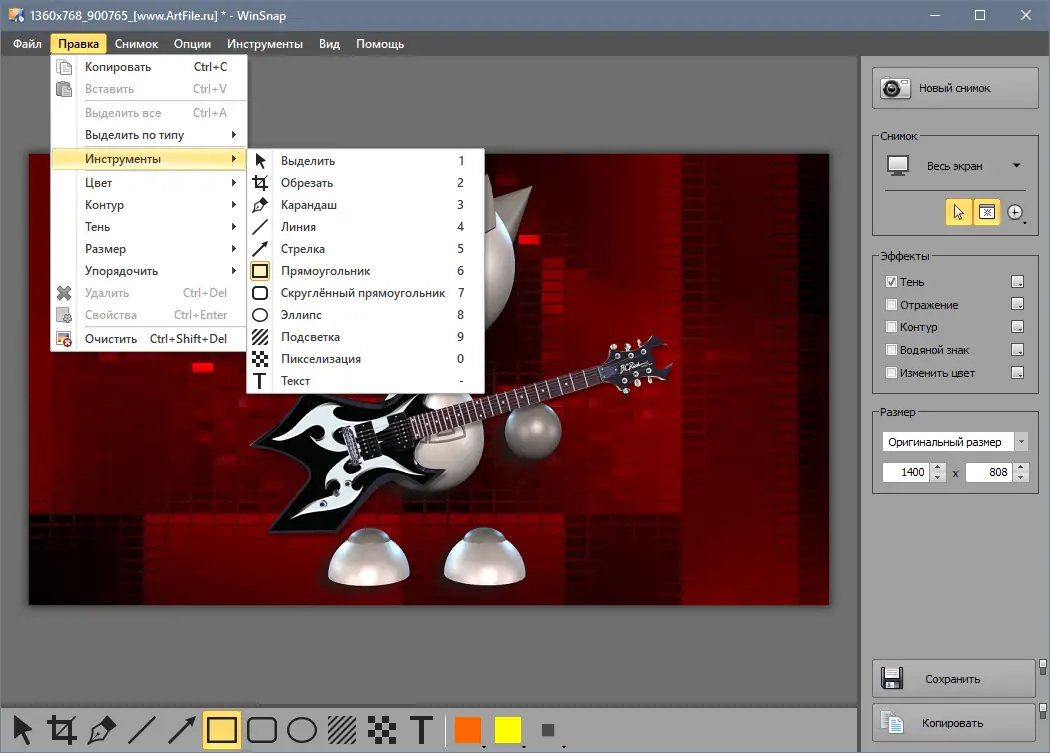Select the Highlight tool in the toolbar
The height and width of the screenshot is (753, 1050).
point(341,729)
